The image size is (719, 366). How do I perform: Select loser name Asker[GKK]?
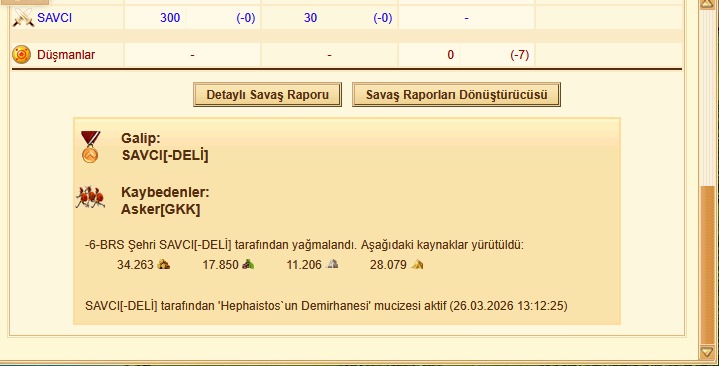[x=160, y=210]
